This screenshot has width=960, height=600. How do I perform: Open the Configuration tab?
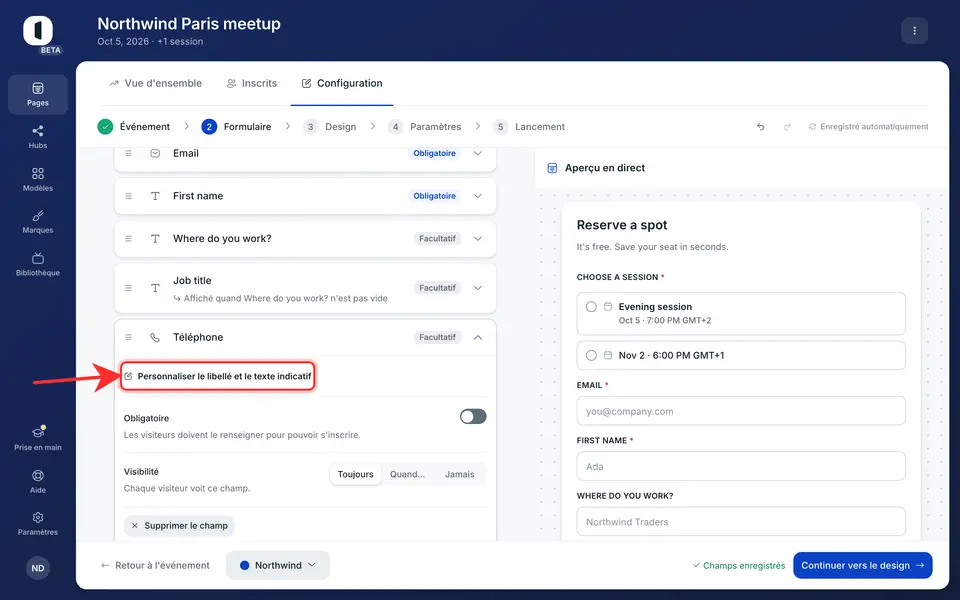tap(342, 83)
